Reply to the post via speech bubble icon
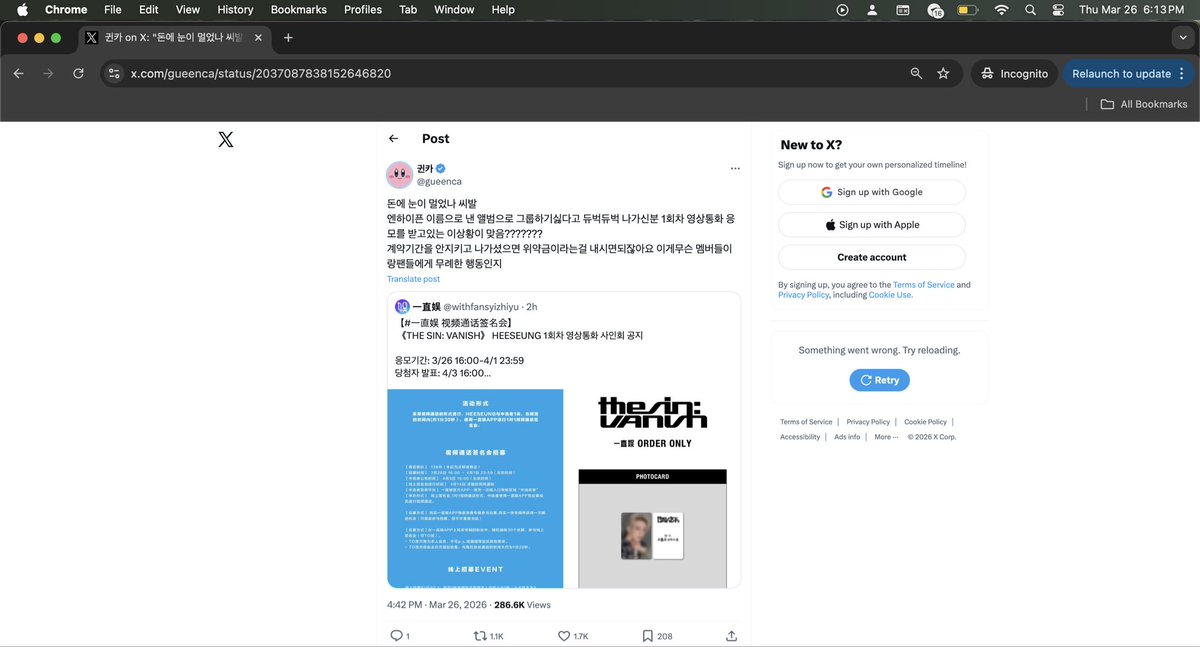Image resolution: width=1200 pixels, height=647 pixels. 396,635
